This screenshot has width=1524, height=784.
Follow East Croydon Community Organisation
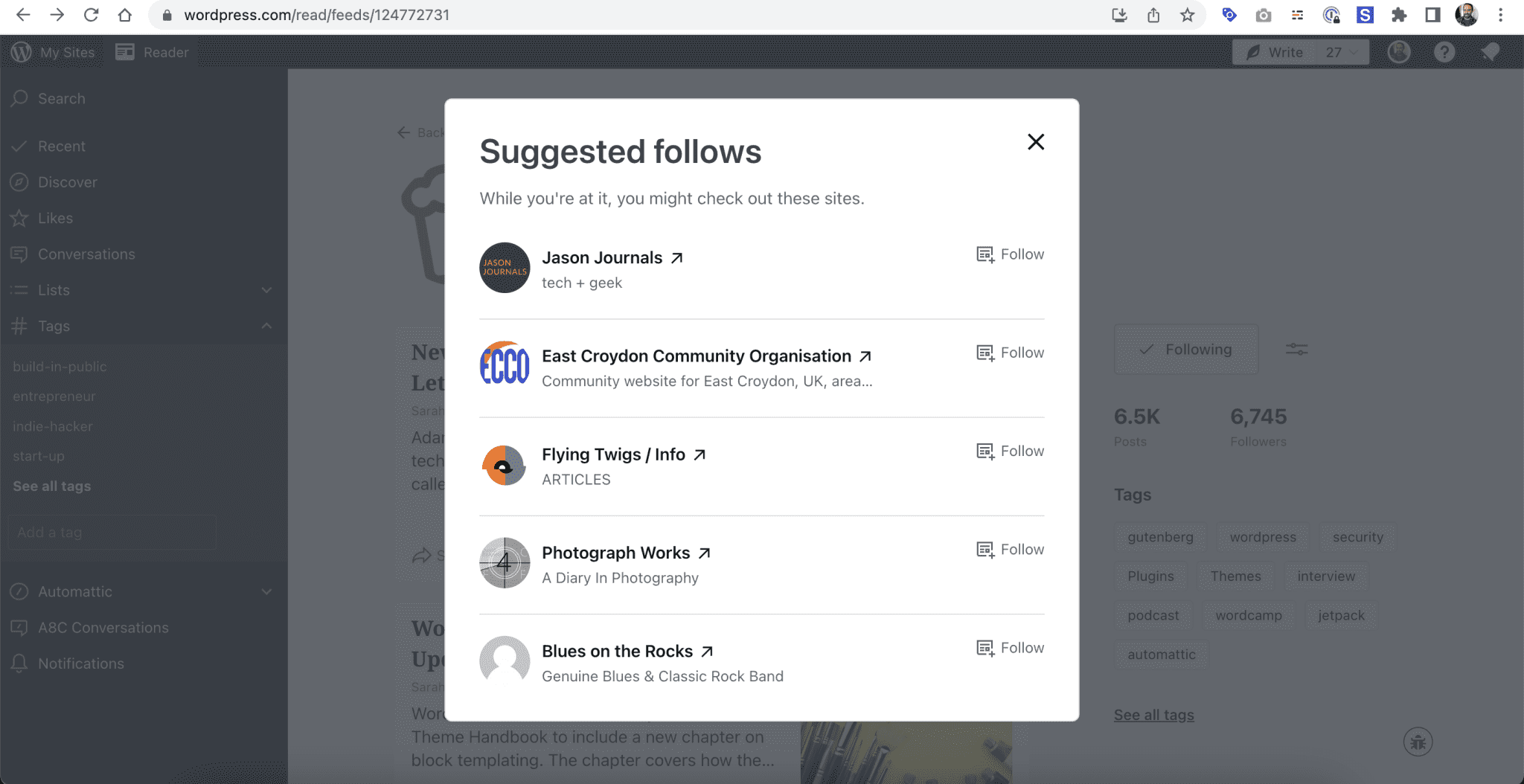tap(1010, 353)
